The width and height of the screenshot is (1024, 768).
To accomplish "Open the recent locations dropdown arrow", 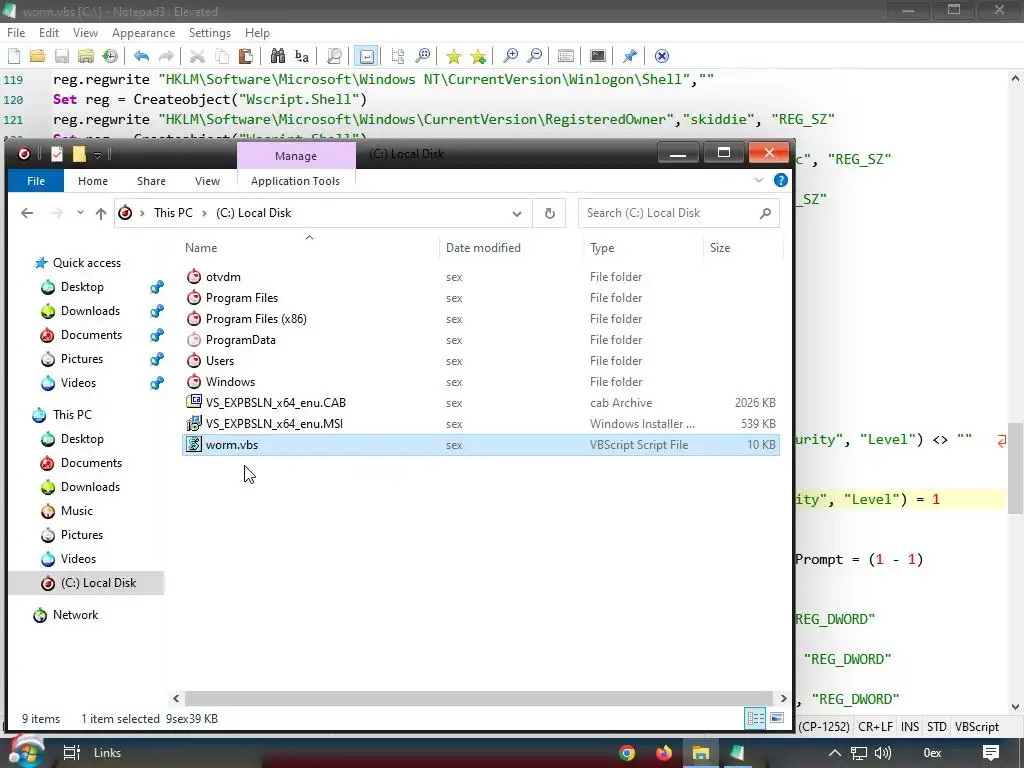I will click(80, 213).
